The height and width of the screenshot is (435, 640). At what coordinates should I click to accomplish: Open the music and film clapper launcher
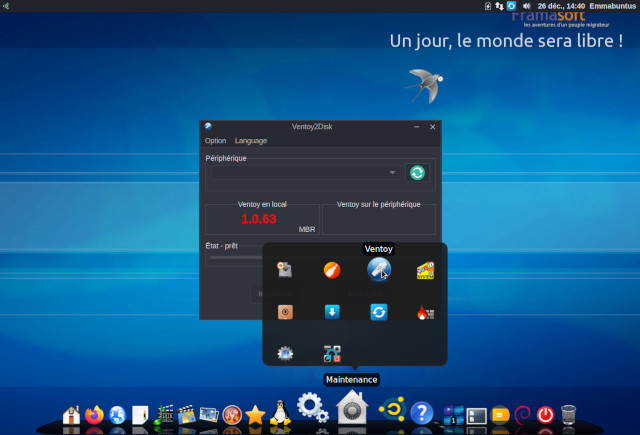point(163,415)
